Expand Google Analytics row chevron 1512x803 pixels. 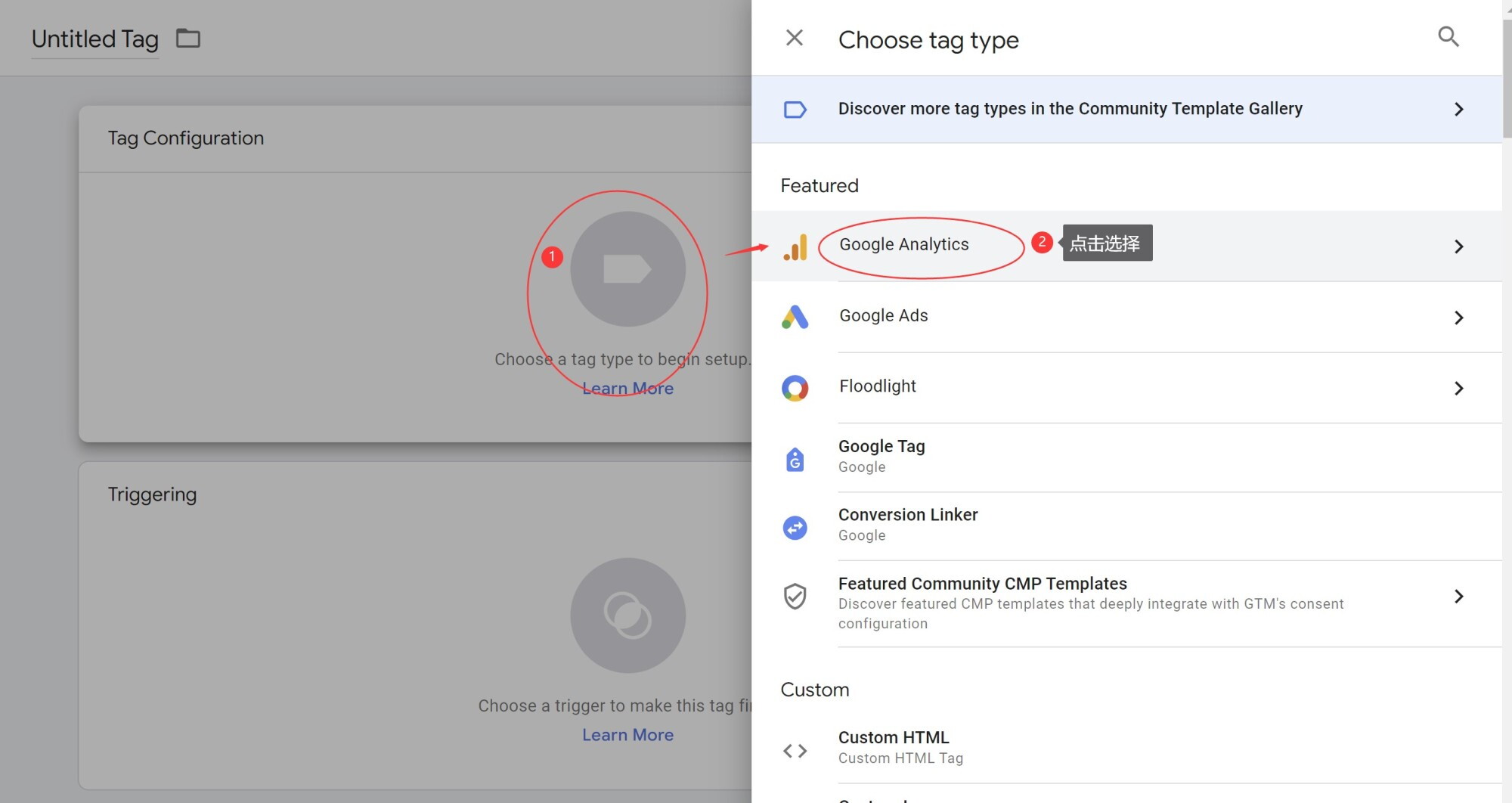1458,246
